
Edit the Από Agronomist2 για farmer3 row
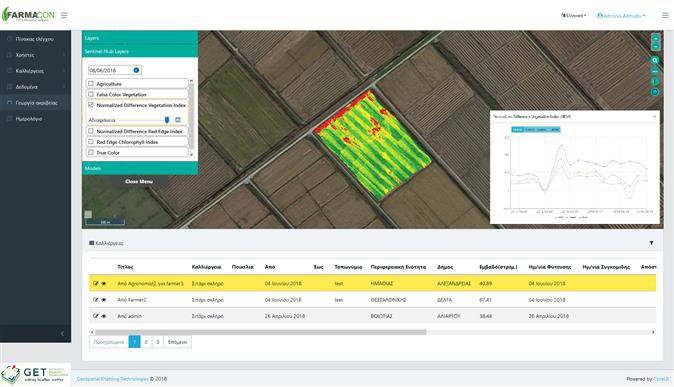click(95, 283)
